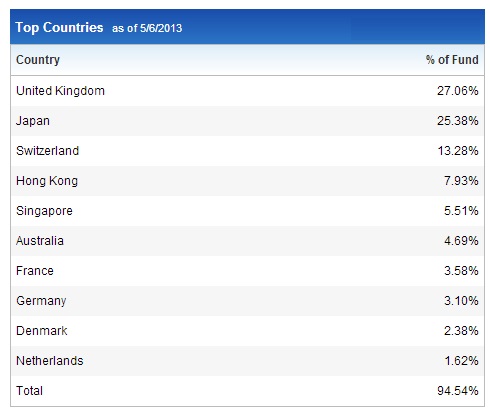Select the 94.54% total percentage
Viewport: 490px width, 415px height.
(458, 391)
